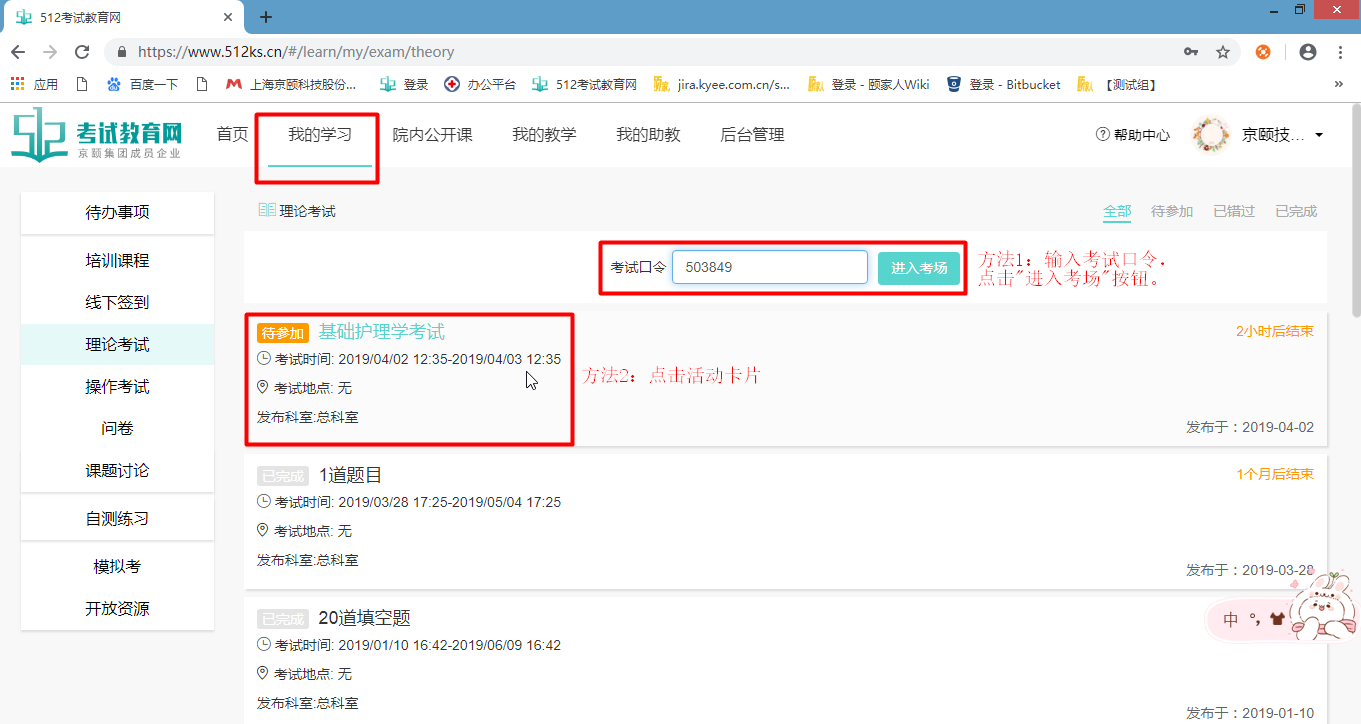Open 操作考试 in the sidebar
Viewport: 1361px width, 724px height.
[117, 386]
